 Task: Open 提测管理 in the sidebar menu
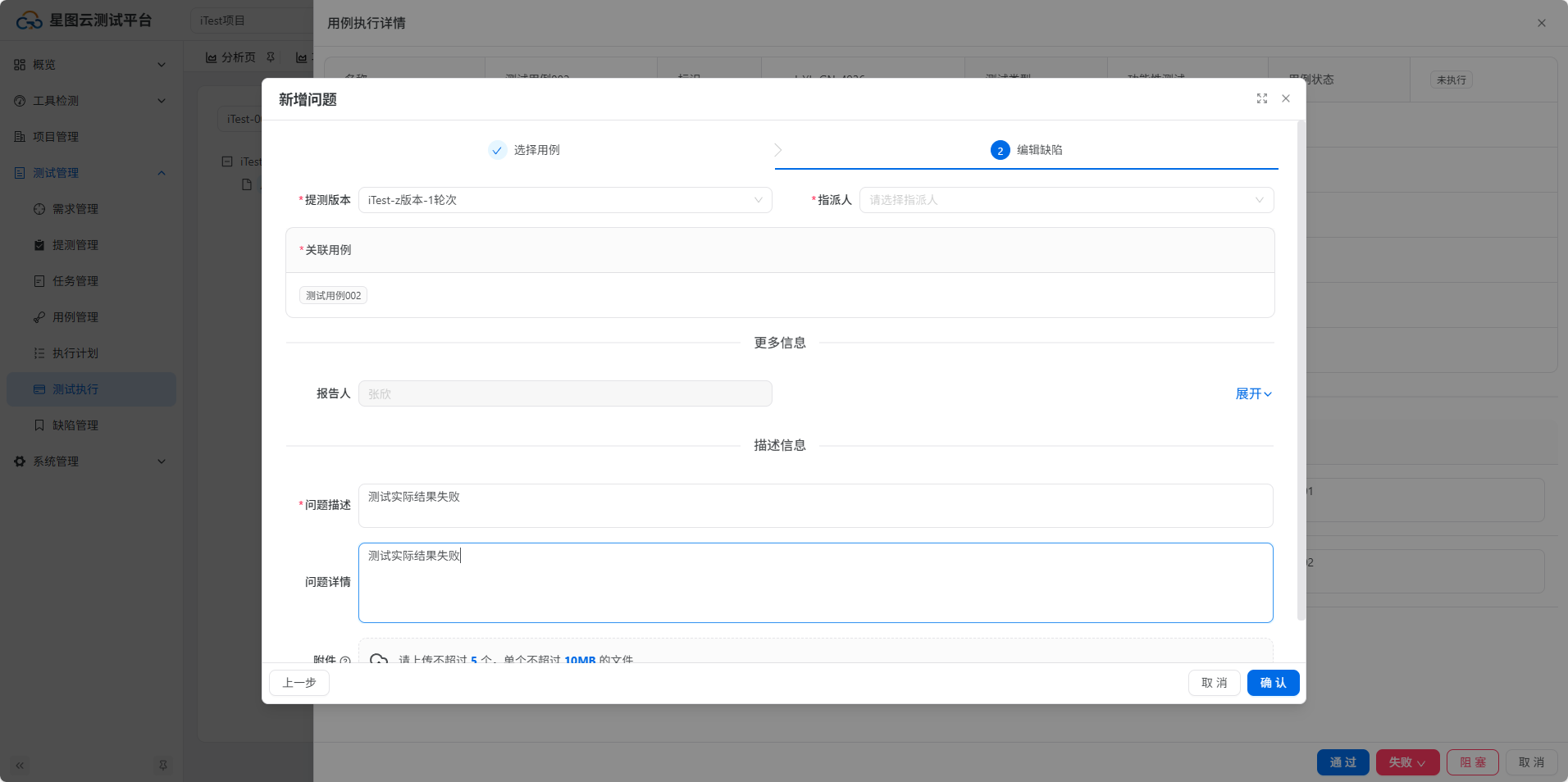[x=75, y=245]
